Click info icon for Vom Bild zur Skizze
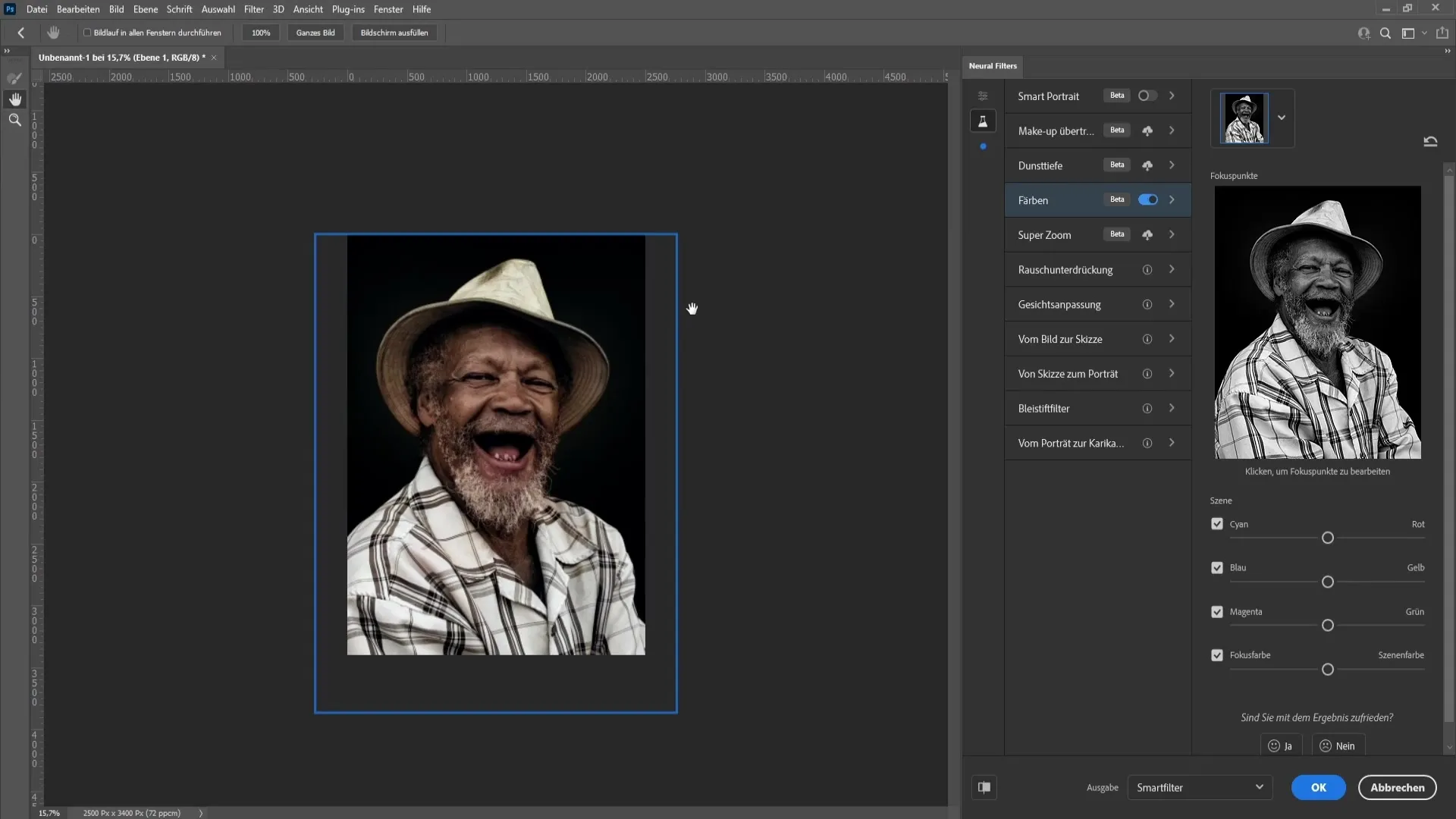The width and height of the screenshot is (1456, 819). click(x=1147, y=339)
